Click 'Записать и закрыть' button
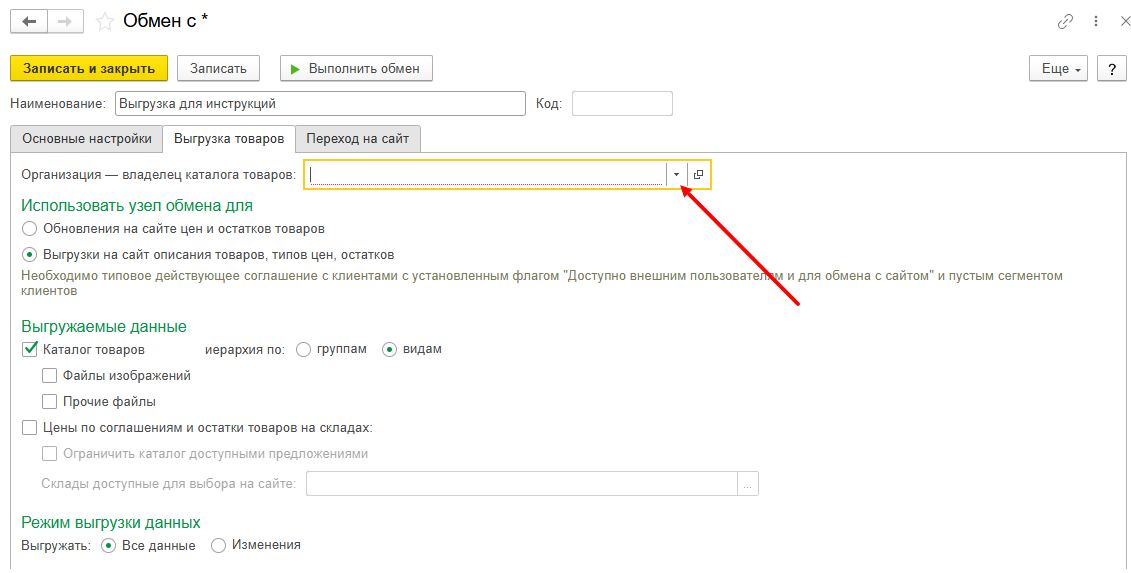The image size is (1131, 573). click(89, 69)
